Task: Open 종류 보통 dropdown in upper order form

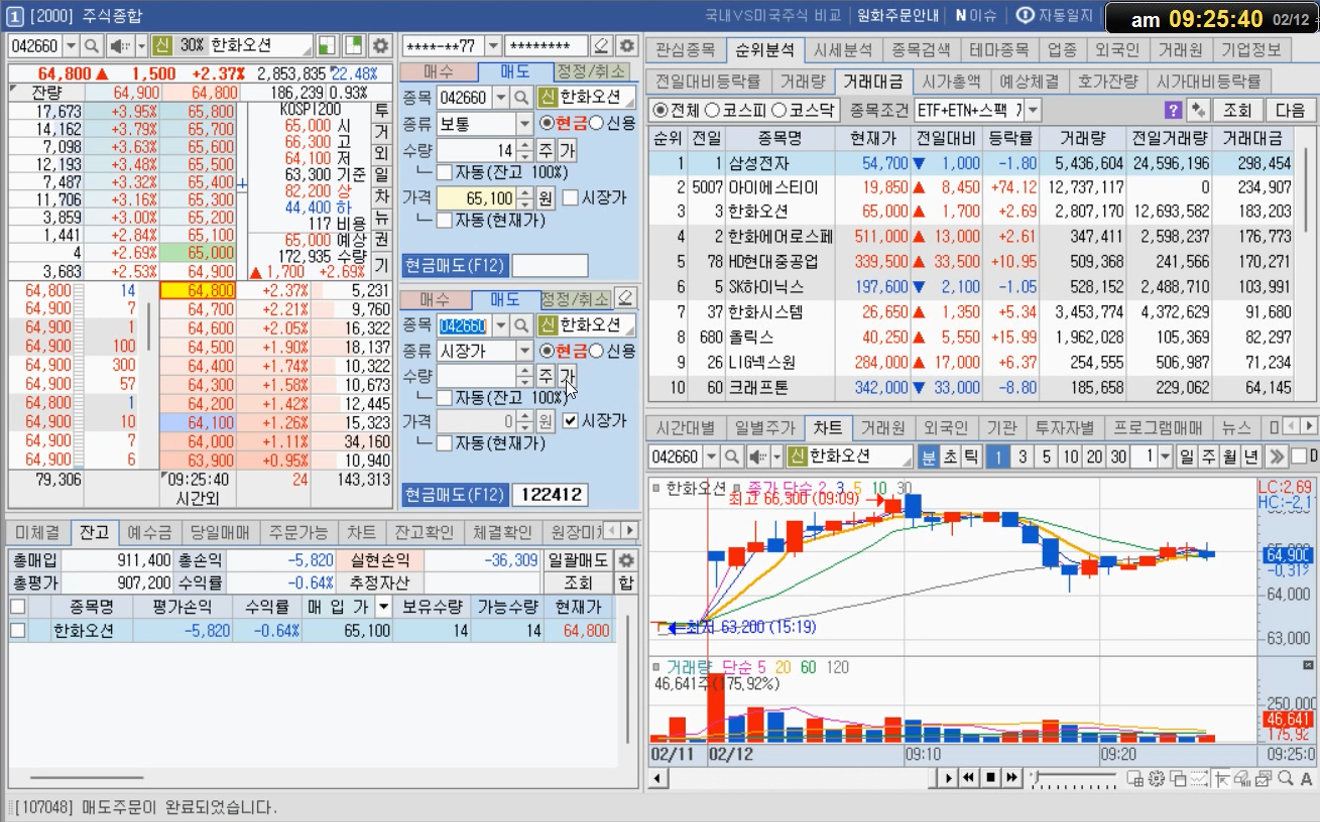Action: click(x=525, y=124)
